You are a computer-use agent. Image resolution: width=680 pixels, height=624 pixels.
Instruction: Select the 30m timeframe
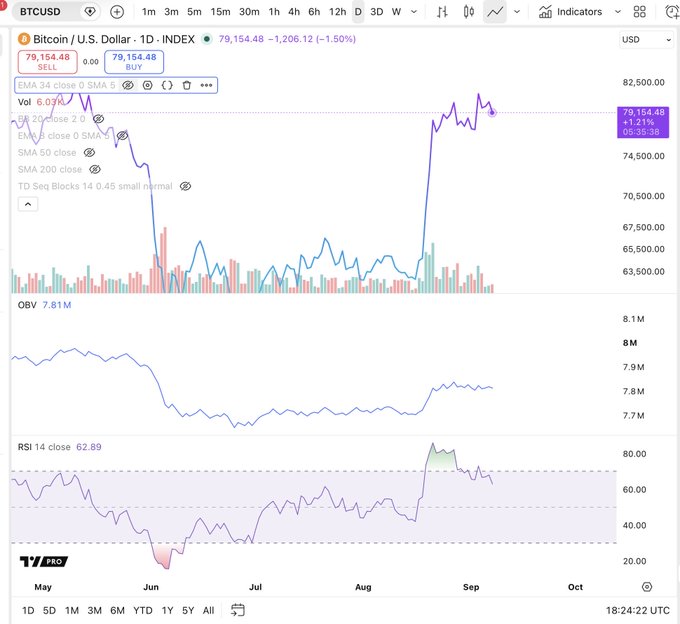coord(249,12)
